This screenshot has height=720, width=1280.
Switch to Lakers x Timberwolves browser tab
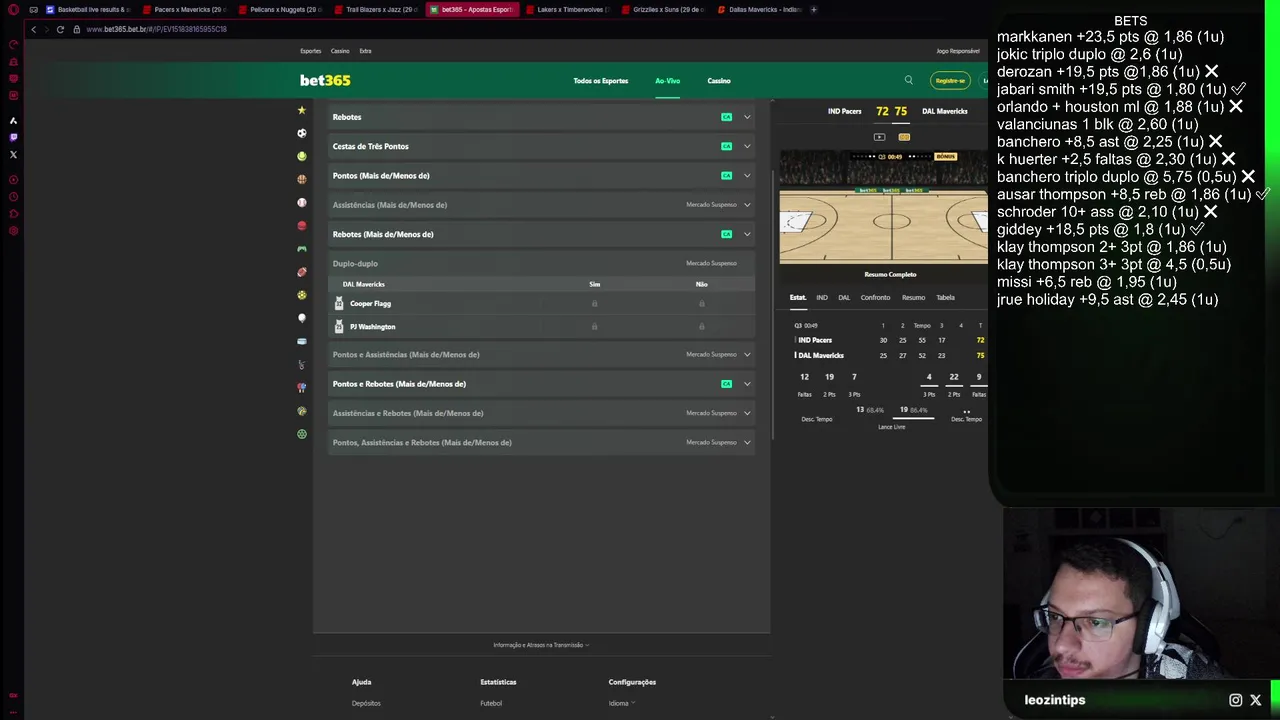tap(566, 9)
